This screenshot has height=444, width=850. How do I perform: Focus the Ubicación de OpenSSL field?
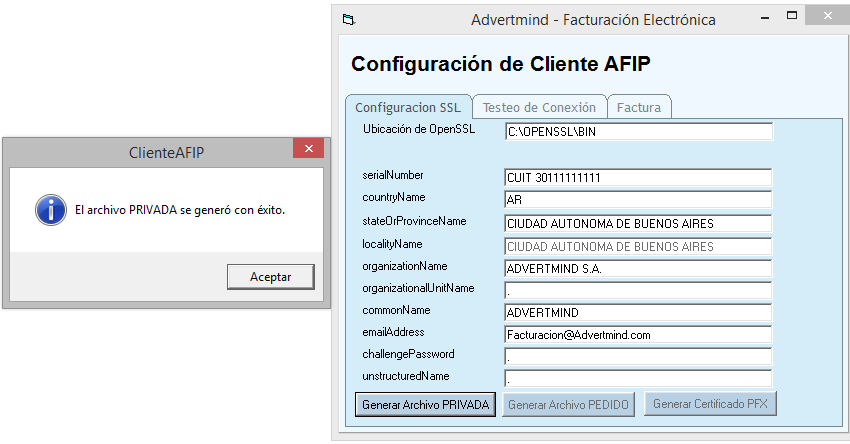639,131
